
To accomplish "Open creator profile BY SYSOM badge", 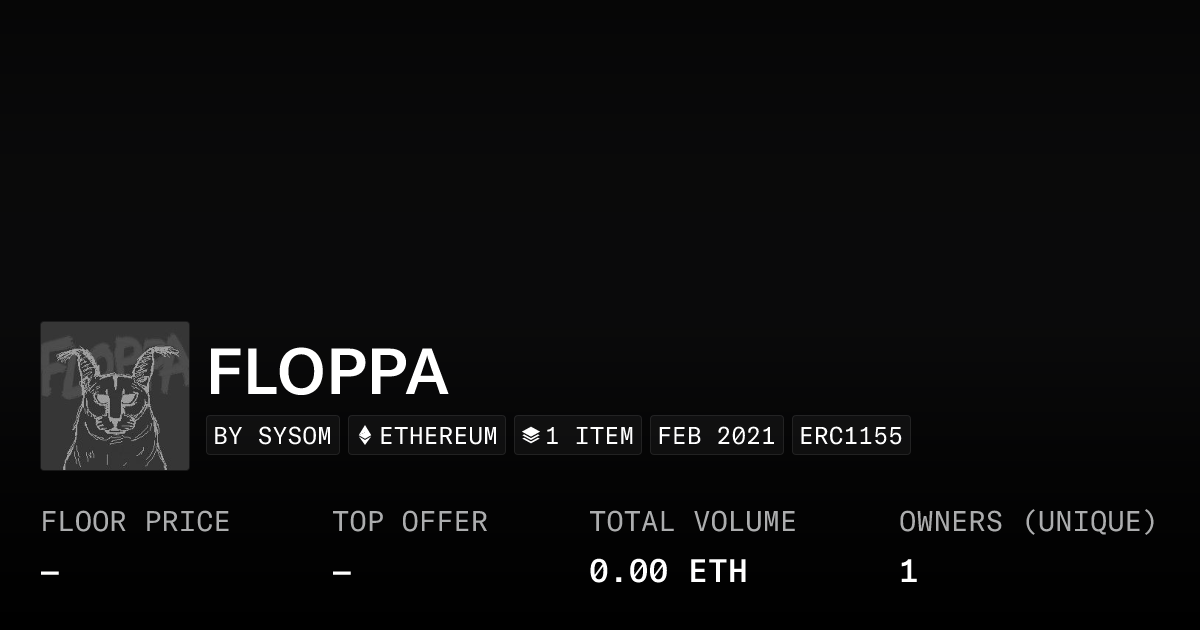I will pyautogui.click(x=273, y=436).
